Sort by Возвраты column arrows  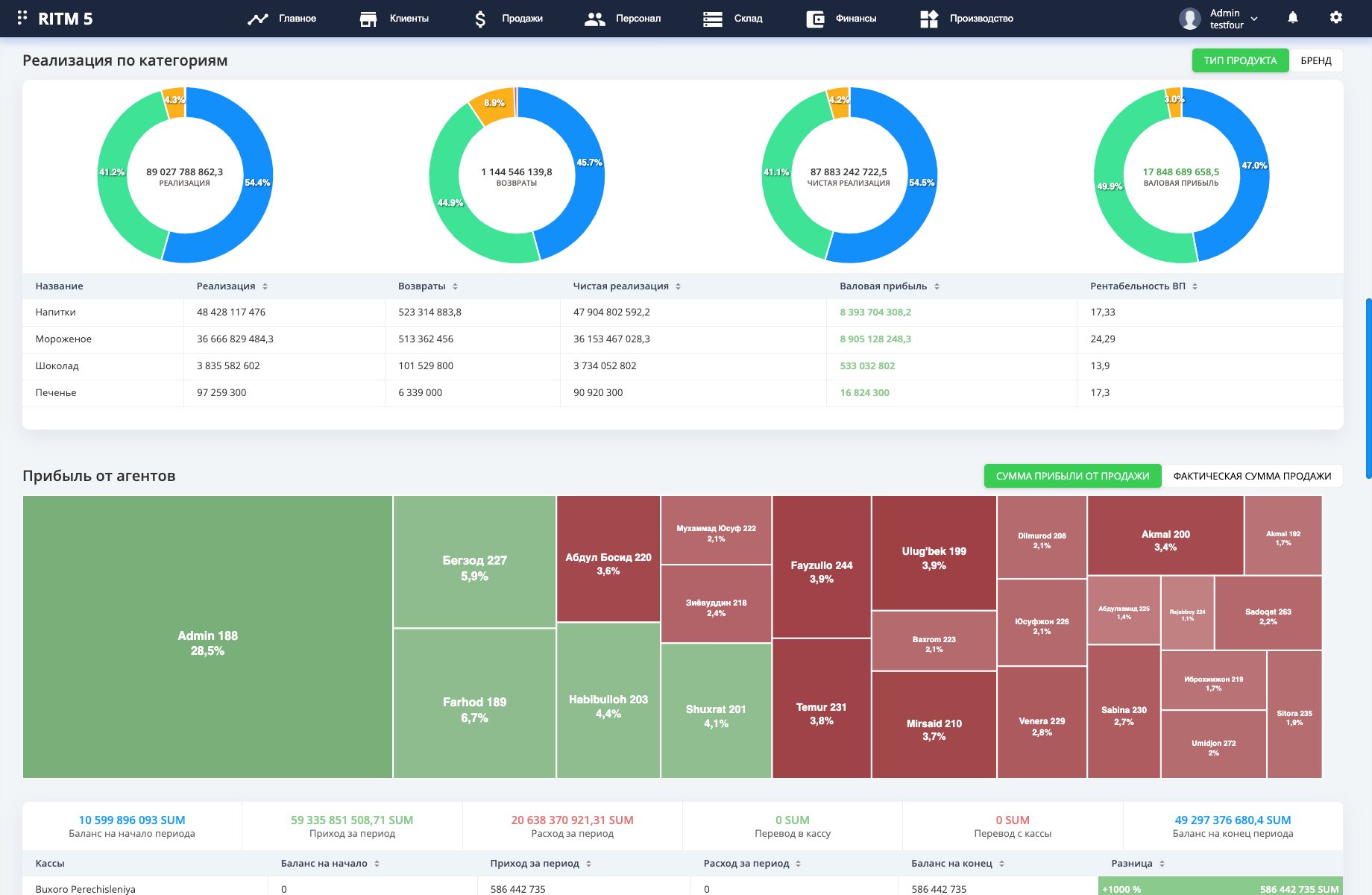point(455,286)
